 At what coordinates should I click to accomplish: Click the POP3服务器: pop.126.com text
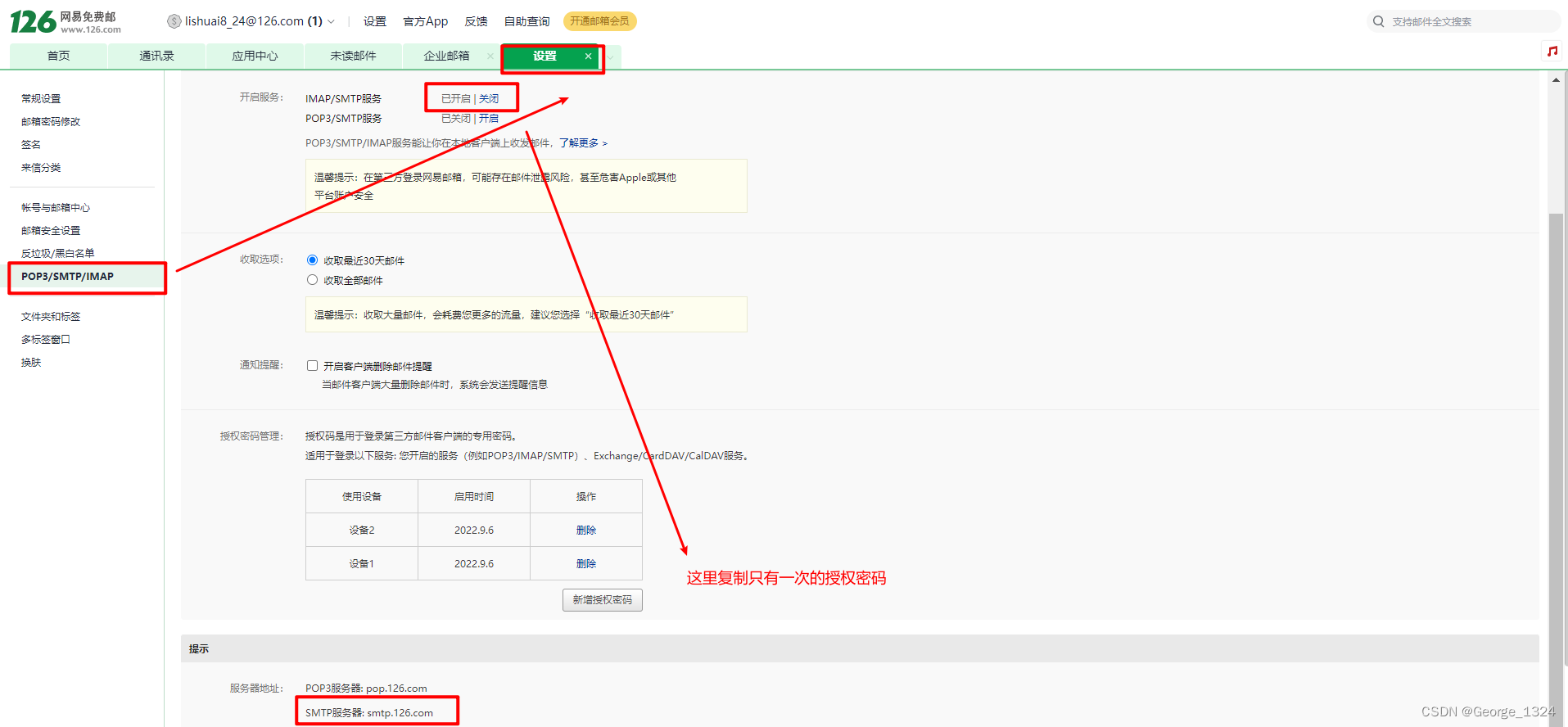pos(366,688)
